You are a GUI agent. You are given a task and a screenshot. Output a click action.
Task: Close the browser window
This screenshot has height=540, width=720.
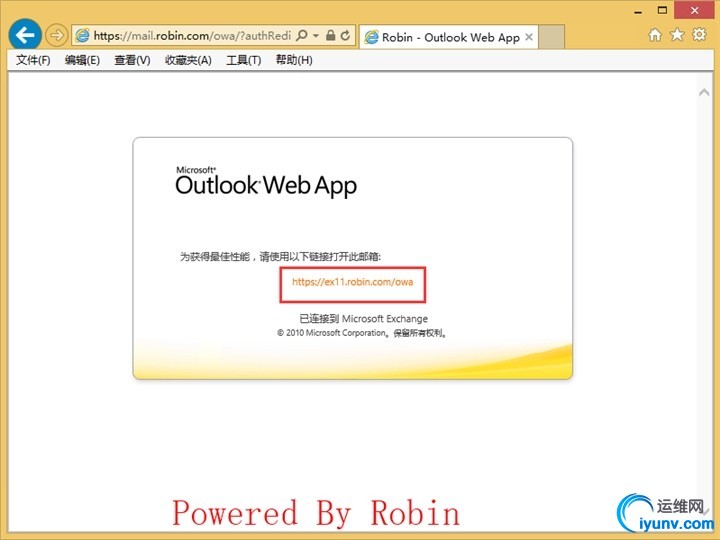694,10
